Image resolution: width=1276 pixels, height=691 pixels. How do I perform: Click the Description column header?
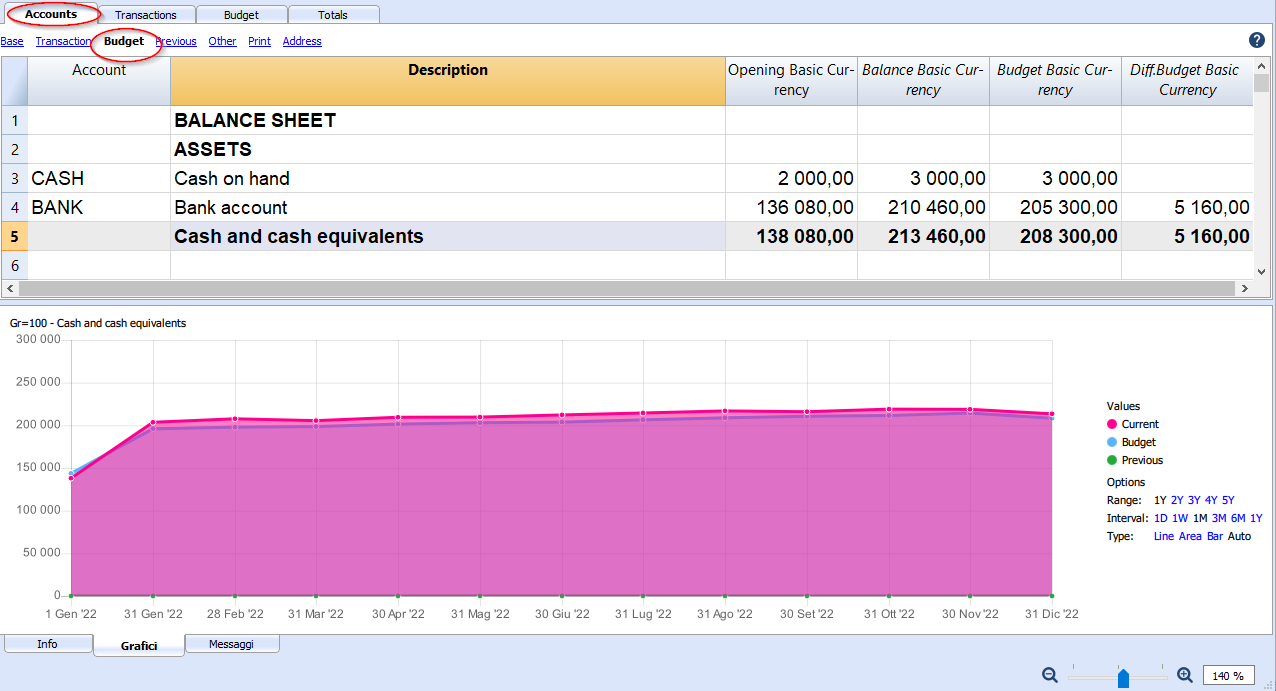pos(448,81)
